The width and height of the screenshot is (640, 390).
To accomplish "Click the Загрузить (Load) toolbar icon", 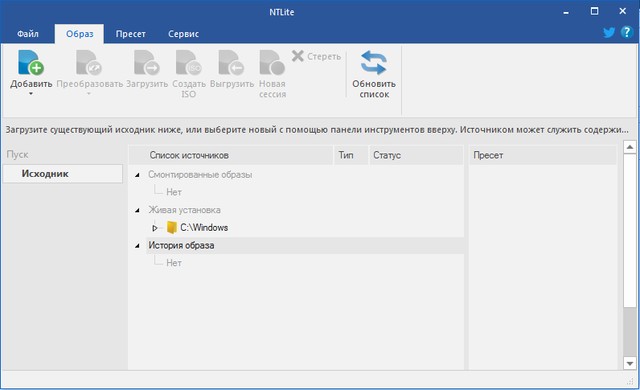I will (x=147, y=63).
